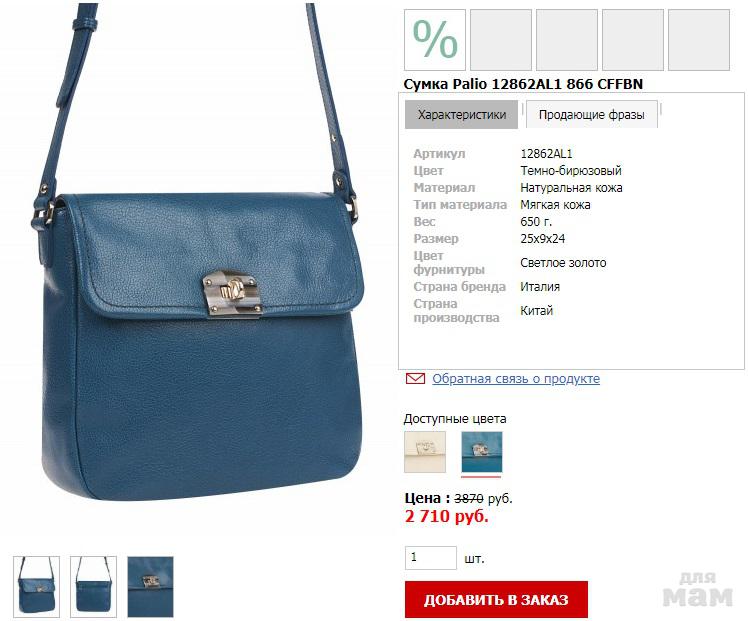Select the third empty badge placeholder
This screenshot has height=621, width=748.
633,40
